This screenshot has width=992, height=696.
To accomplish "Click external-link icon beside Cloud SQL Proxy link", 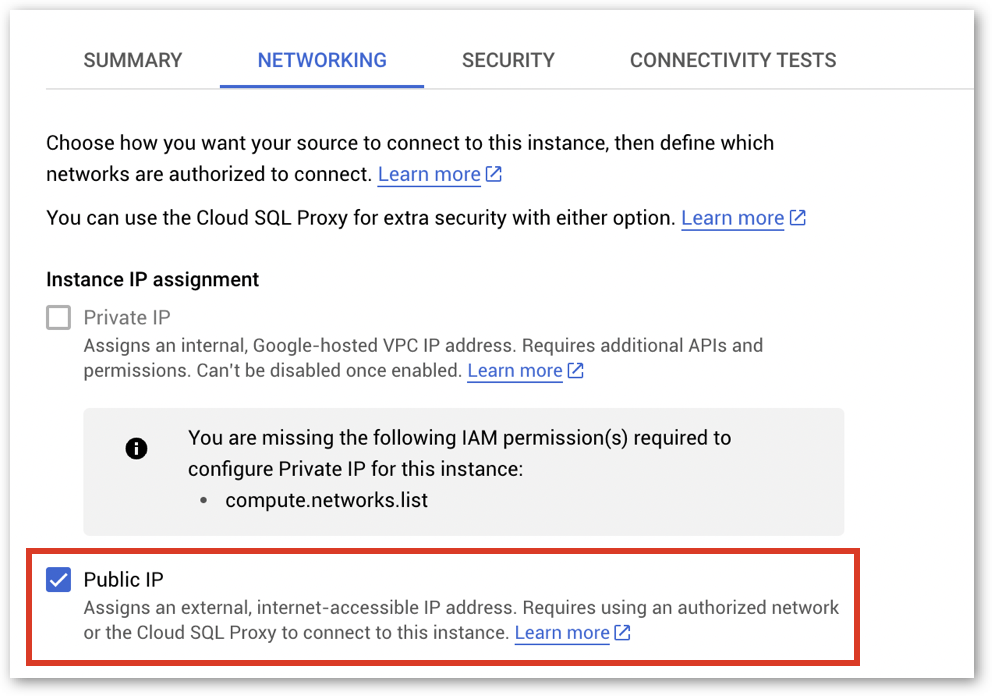I will (x=798, y=218).
